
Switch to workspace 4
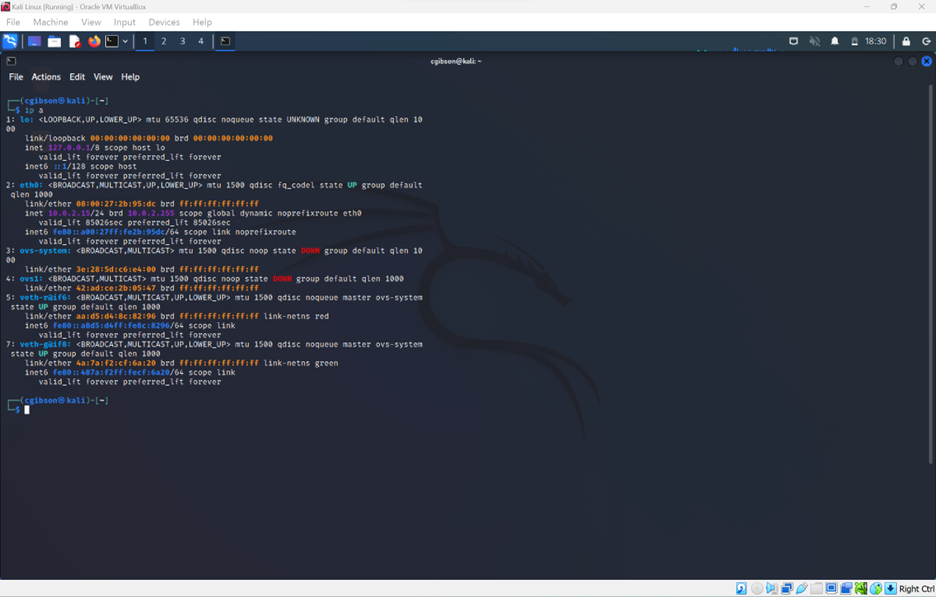(x=201, y=41)
